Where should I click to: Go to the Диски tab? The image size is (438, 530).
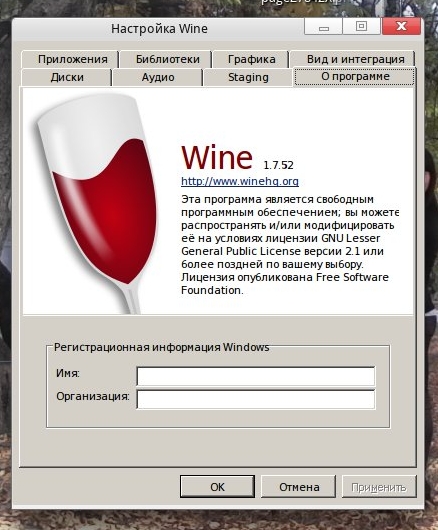pos(67,77)
